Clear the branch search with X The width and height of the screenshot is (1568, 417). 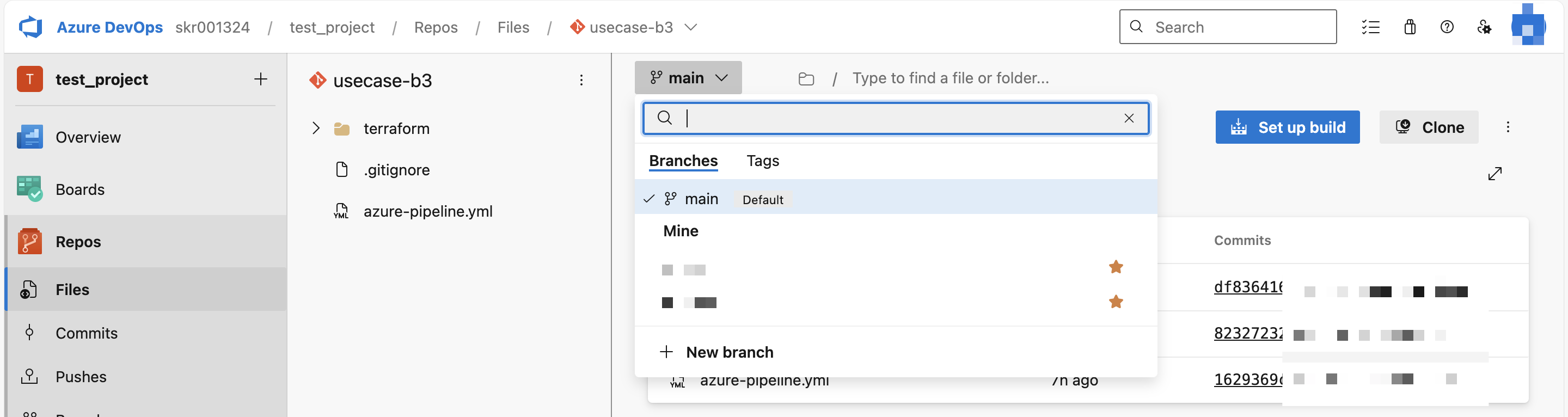[x=1129, y=118]
